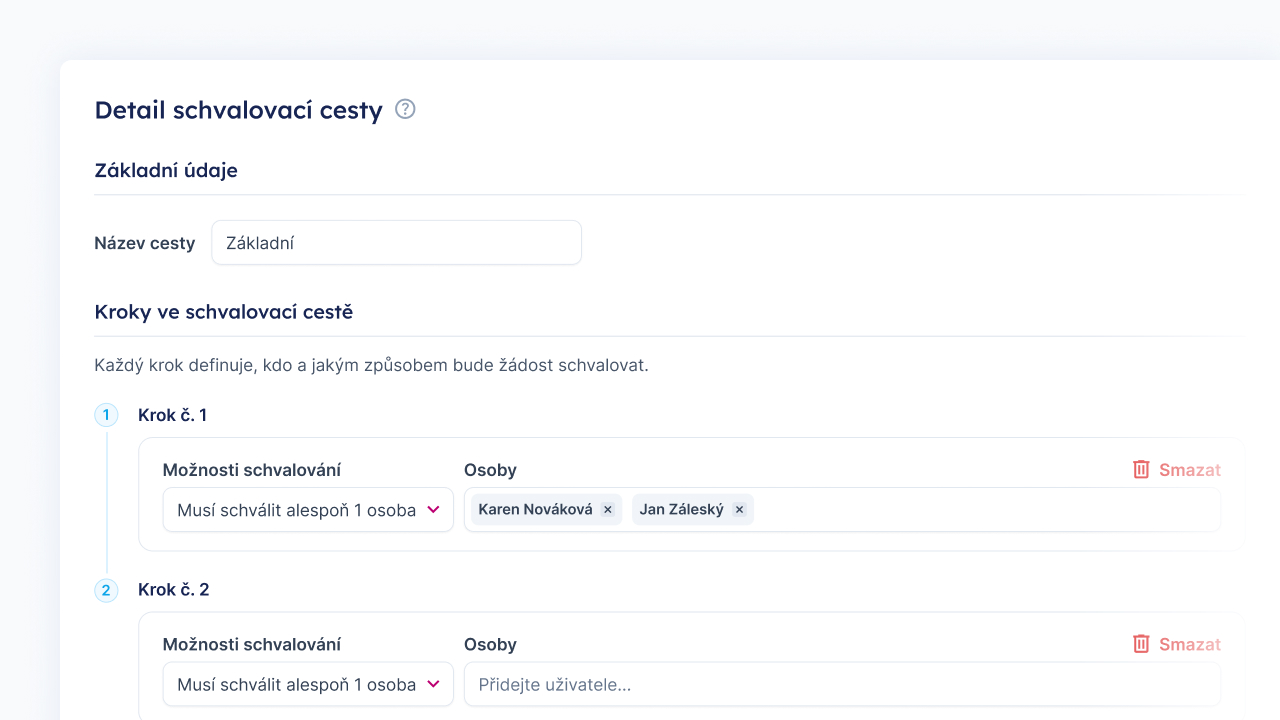Click the Název cesty input showing Základní
The width and height of the screenshot is (1280, 720).
pyautogui.click(x=396, y=242)
